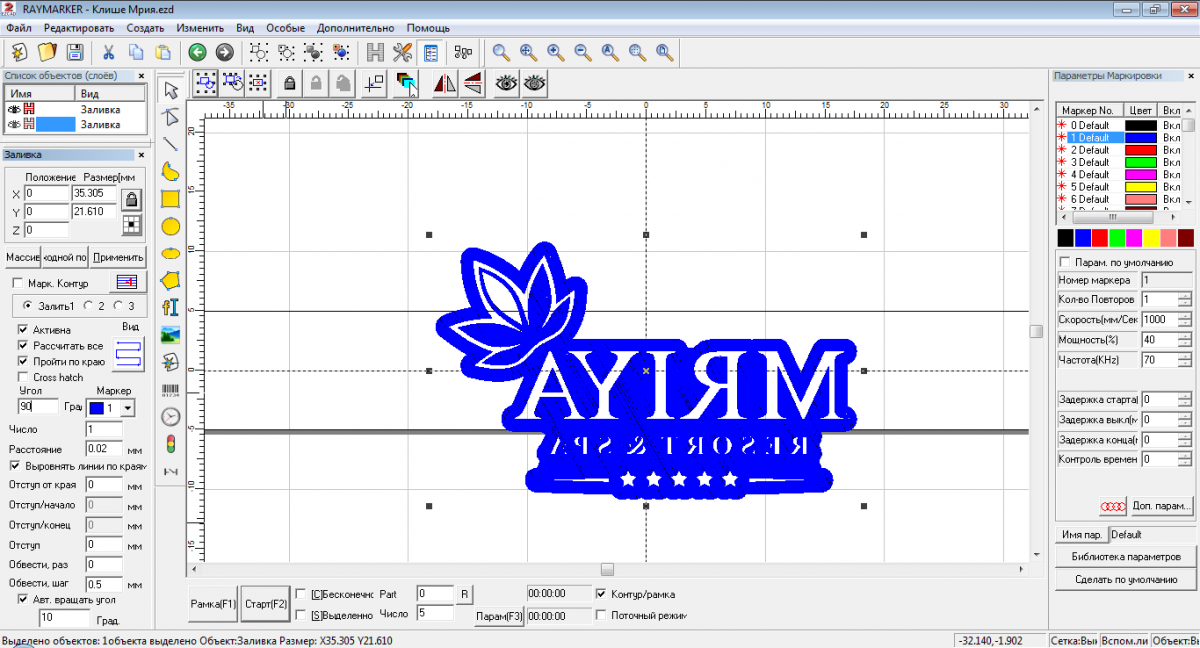The width and height of the screenshot is (1200, 648).
Task: Increase Мощность(%) with spinner arrow
Action: pos(1185,335)
